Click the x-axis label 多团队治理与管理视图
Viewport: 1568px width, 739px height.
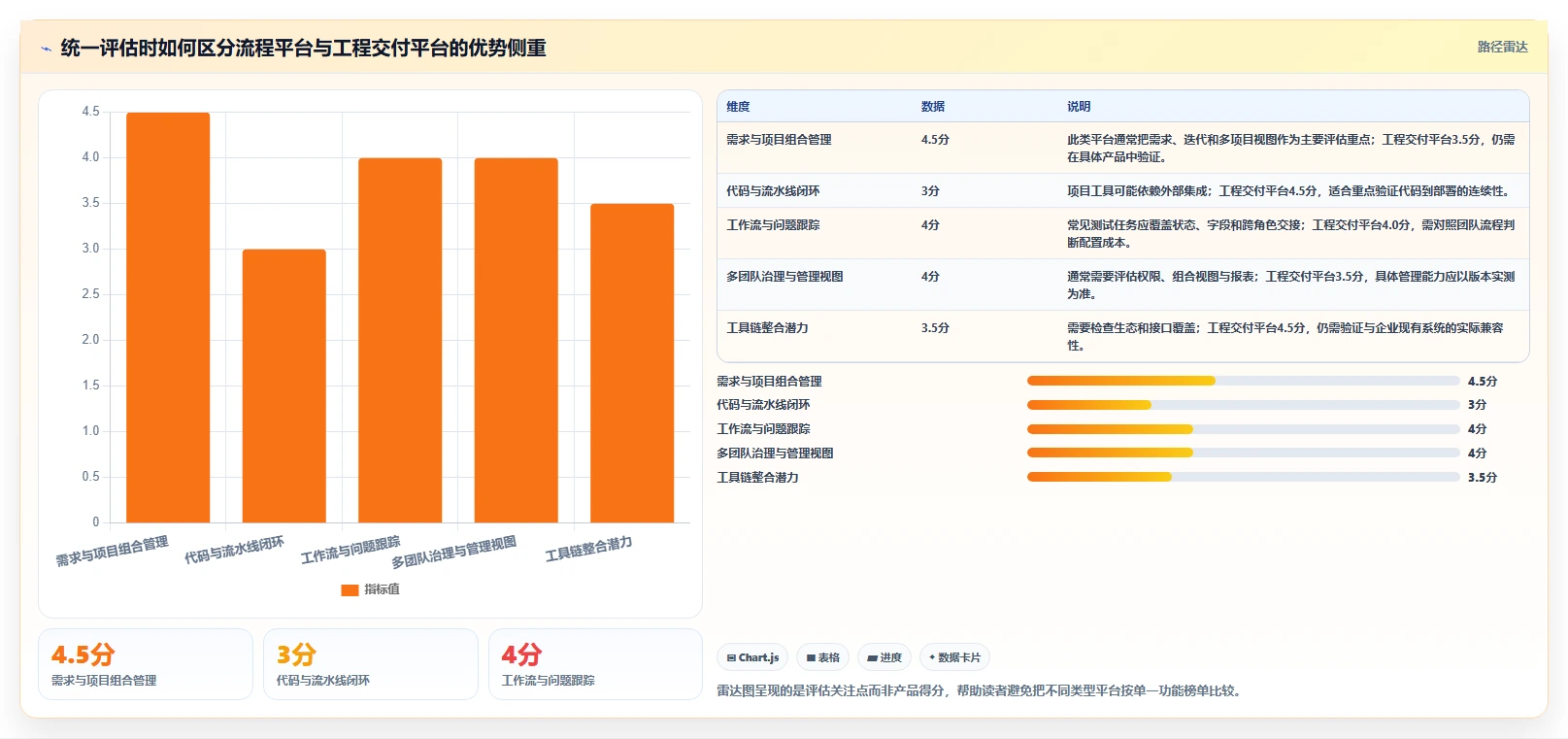[453, 552]
